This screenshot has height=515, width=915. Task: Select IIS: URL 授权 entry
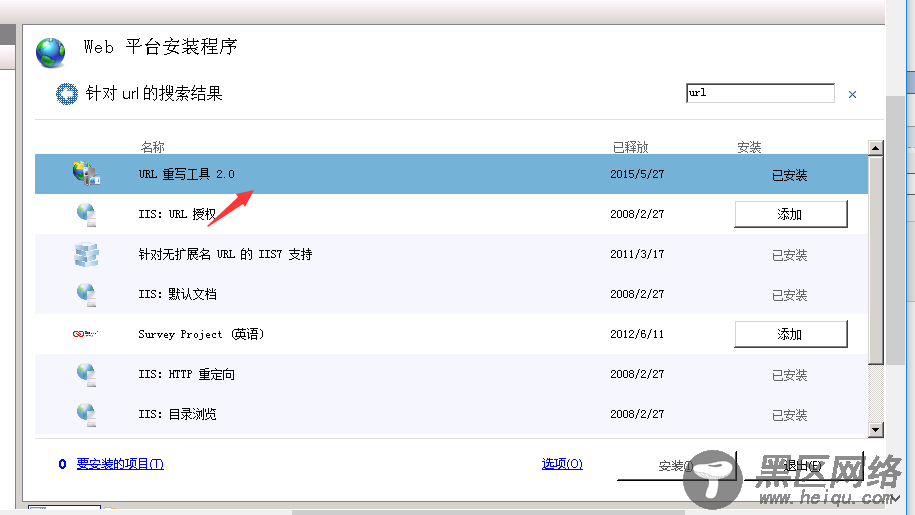451,214
